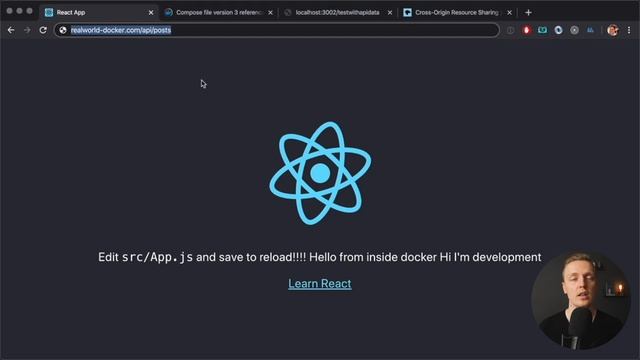This screenshot has height=360, width=640.
Task: Click the teal extension icon in toolbar
Action: pos(542,30)
